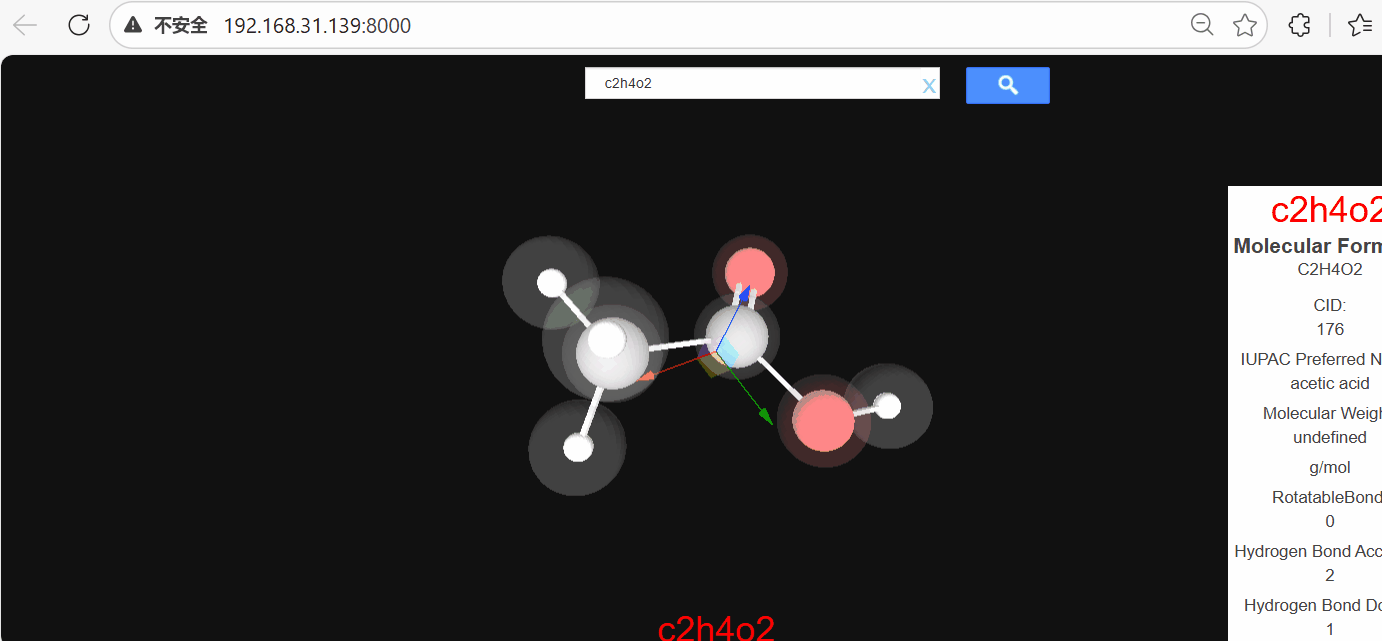Viewport: 1382px width, 641px height.
Task: Clear the search box with the X
Action: tap(929, 86)
